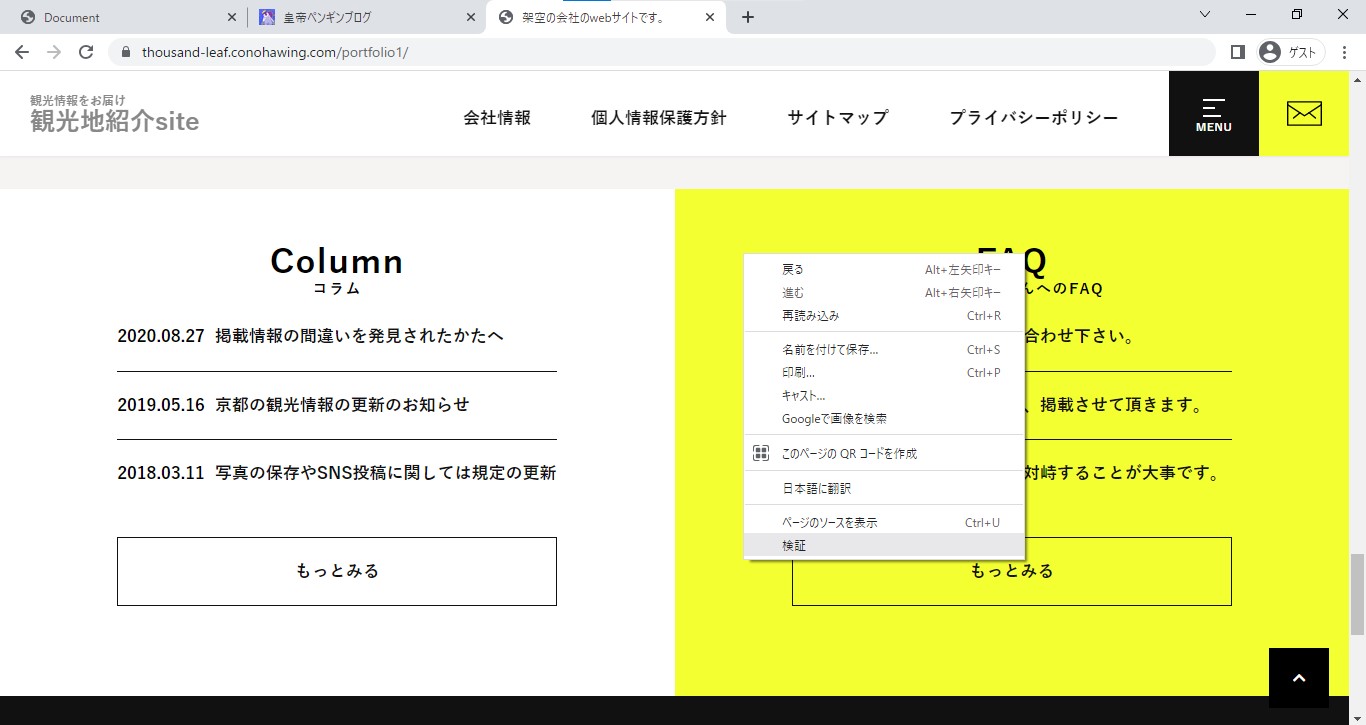This screenshot has height=725, width=1366.
Task: Click the lock icon in address bar
Action: [126, 52]
